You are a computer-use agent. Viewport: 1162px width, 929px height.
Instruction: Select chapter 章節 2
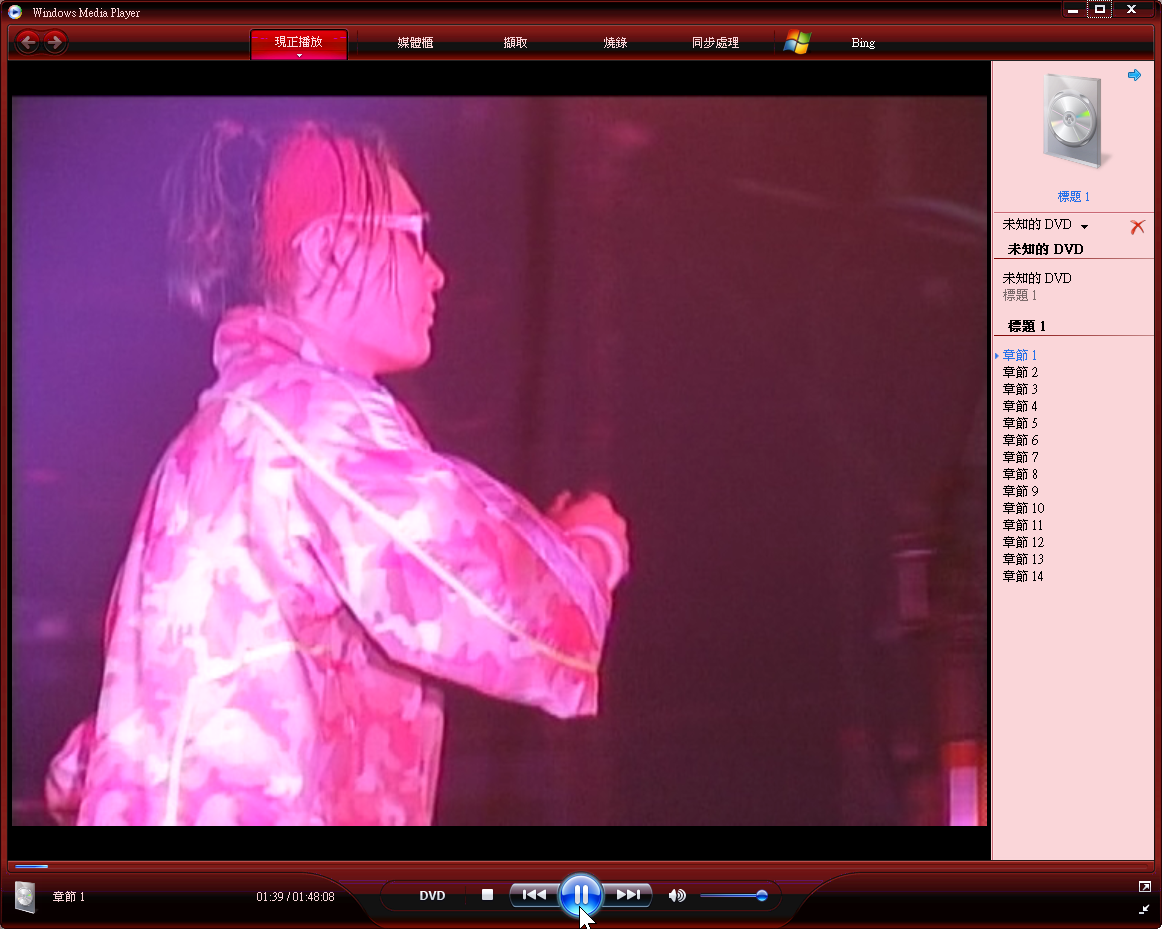1020,372
